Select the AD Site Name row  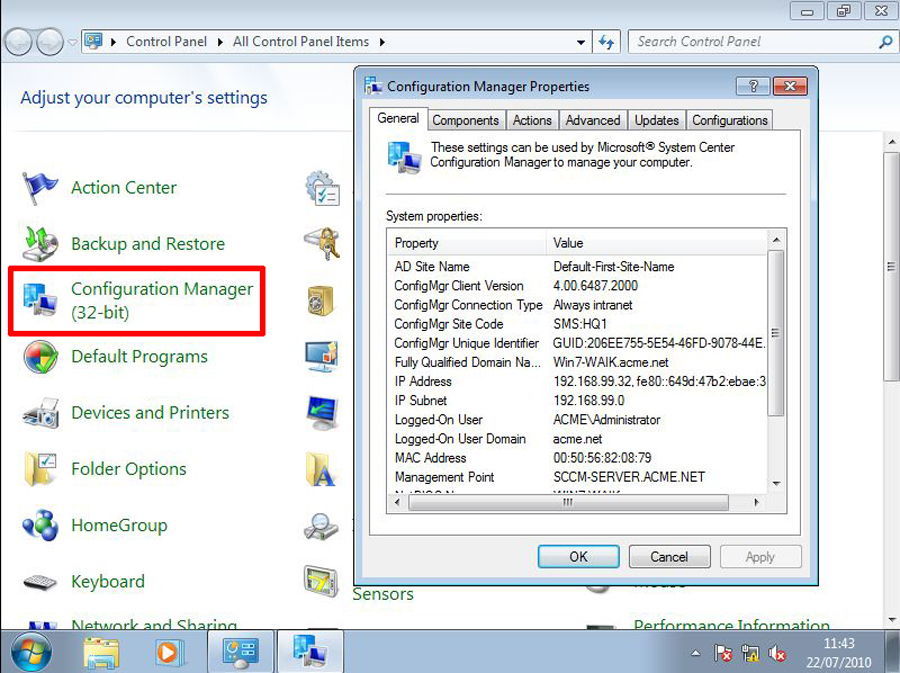click(577, 267)
